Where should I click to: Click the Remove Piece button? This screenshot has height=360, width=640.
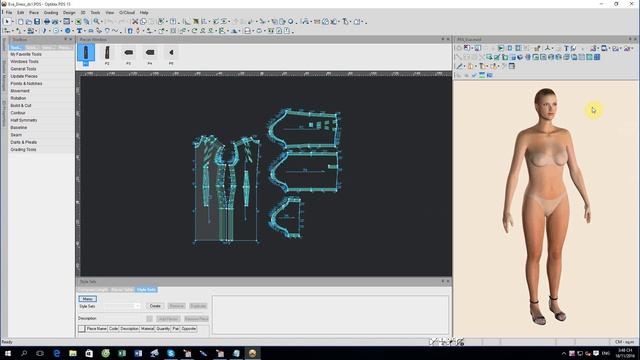coord(196,318)
